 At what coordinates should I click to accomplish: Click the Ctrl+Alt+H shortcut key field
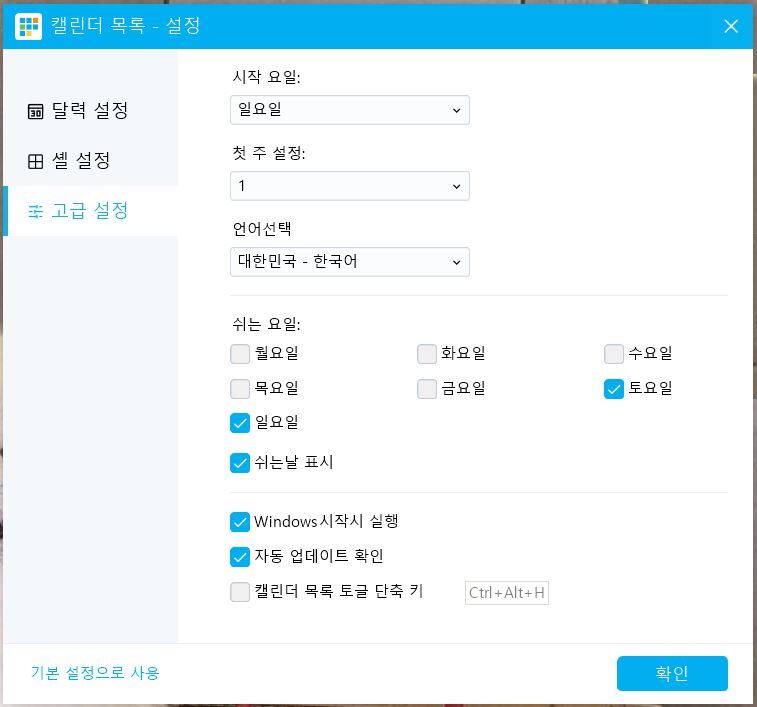pos(507,593)
